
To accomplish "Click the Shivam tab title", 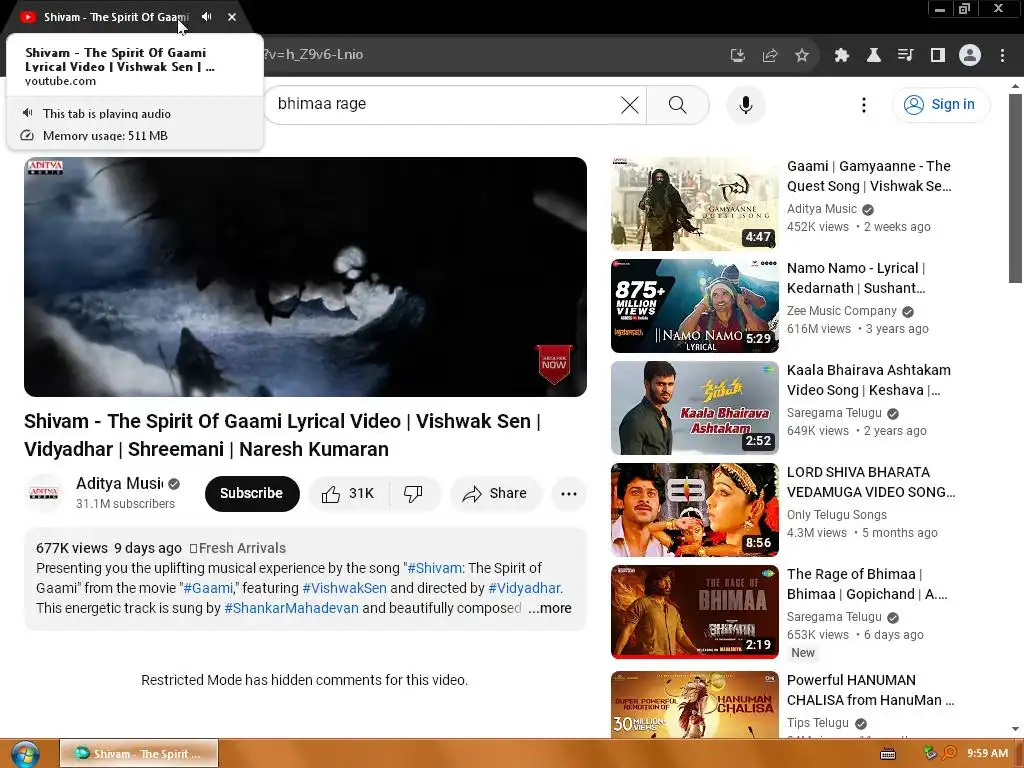I will coord(116,17).
